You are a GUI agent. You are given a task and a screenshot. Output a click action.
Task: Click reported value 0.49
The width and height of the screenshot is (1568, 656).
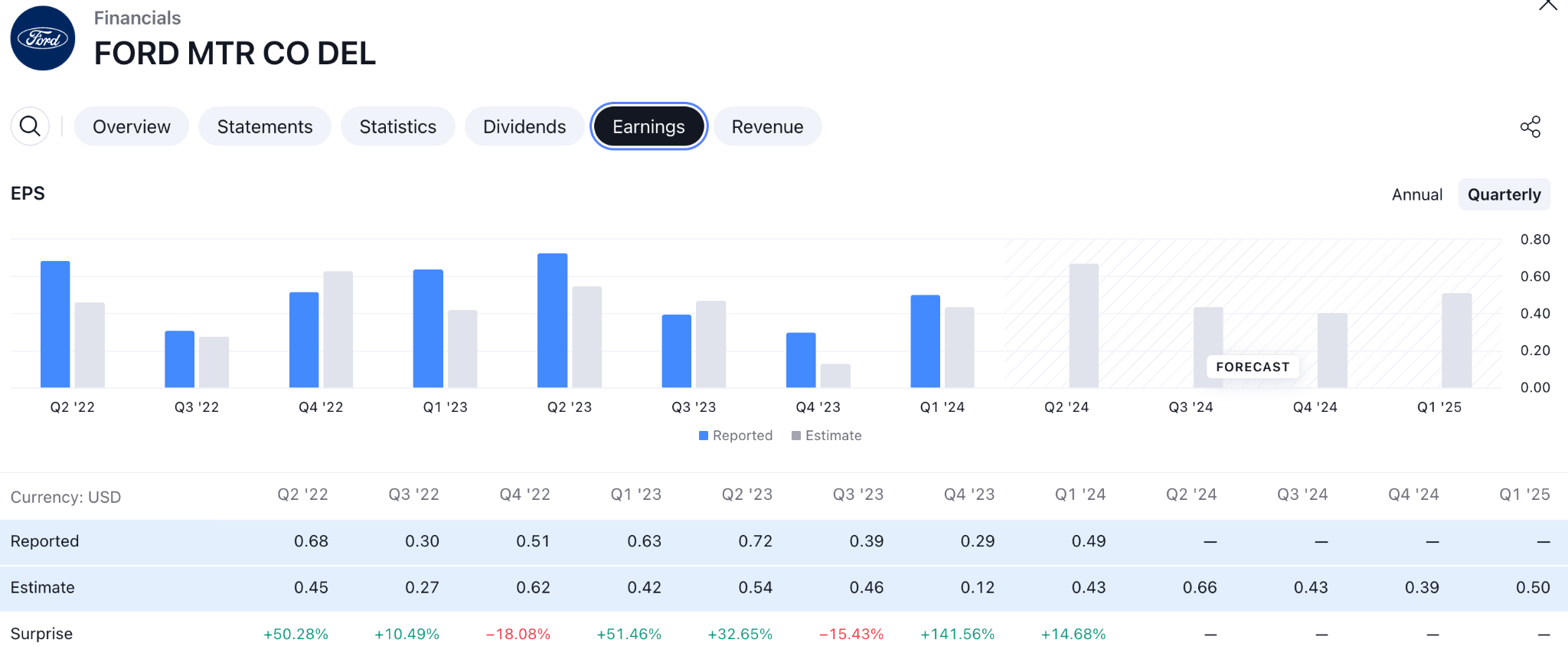1089,541
